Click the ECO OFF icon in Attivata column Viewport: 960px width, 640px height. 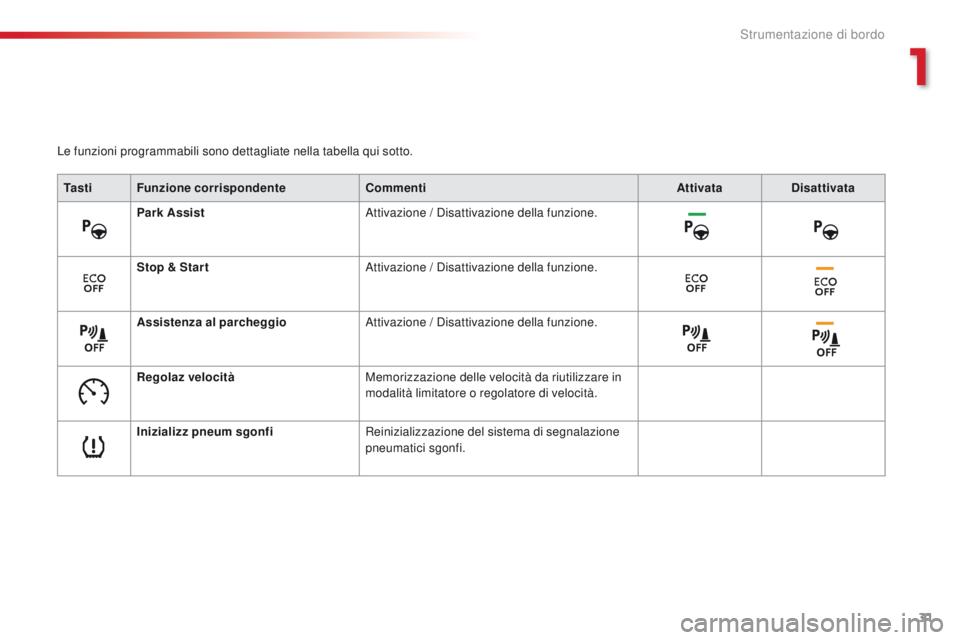pos(696,284)
